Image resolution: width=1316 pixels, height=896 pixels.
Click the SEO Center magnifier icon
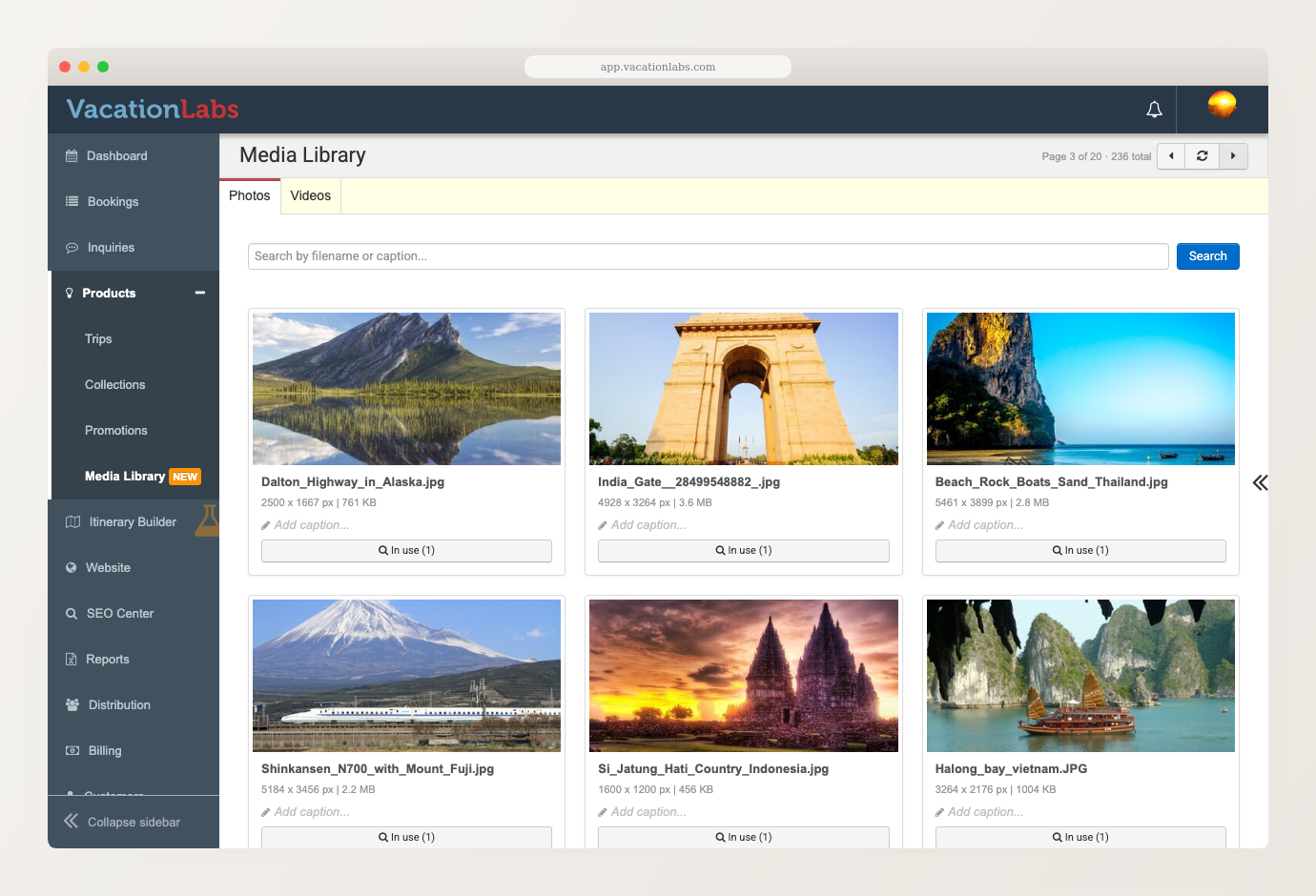(x=71, y=614)
